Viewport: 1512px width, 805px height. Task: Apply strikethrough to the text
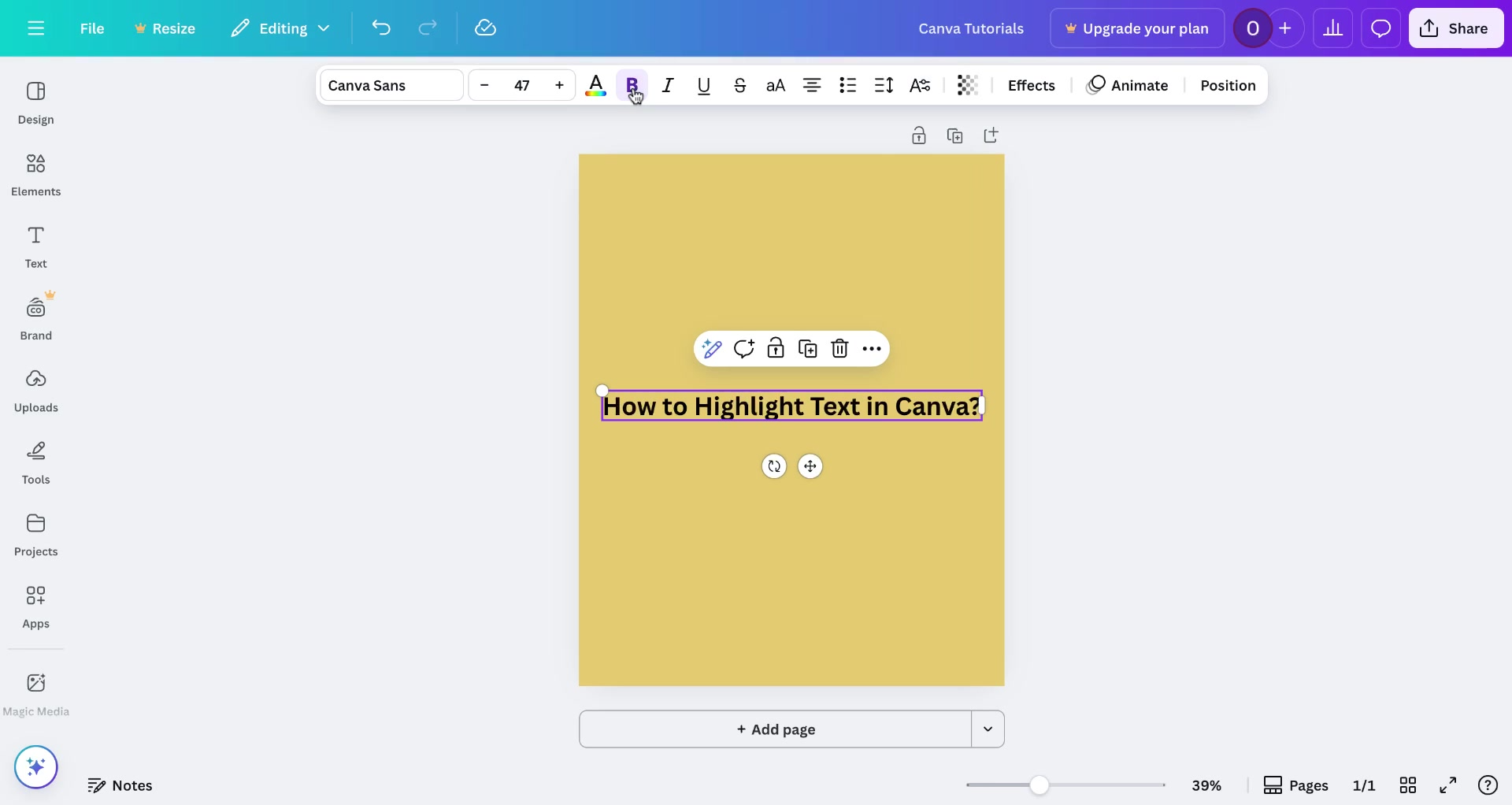click(739, 85)
